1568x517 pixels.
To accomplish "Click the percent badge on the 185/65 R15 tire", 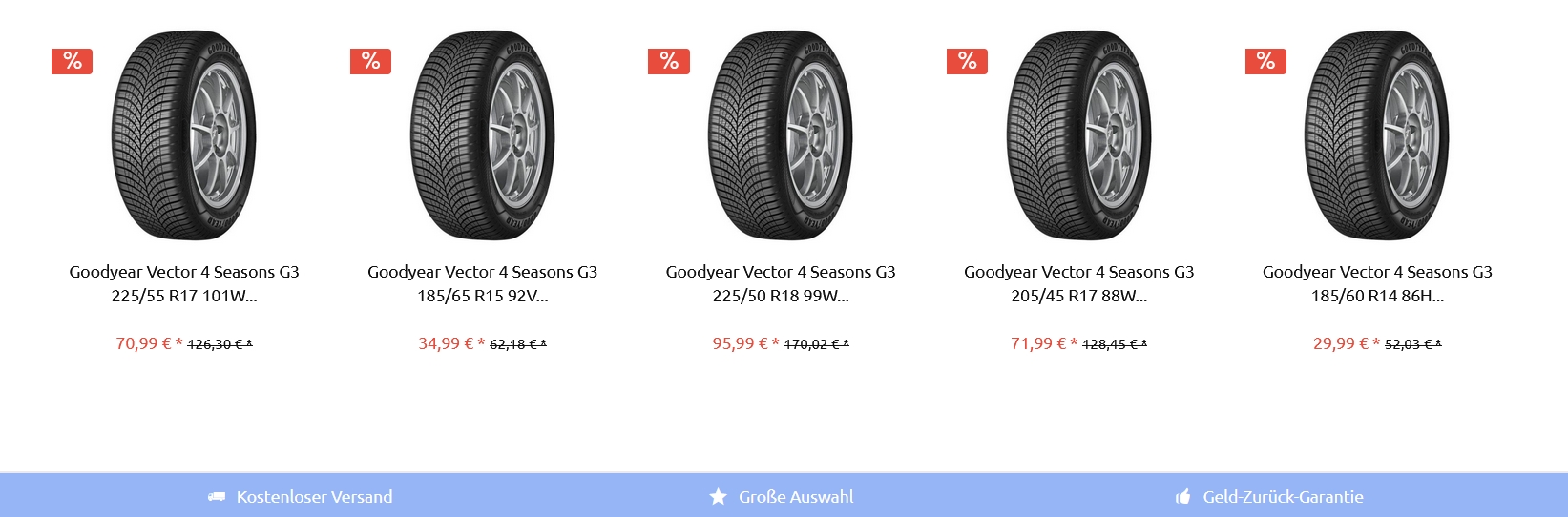I will tap(371, 61).
